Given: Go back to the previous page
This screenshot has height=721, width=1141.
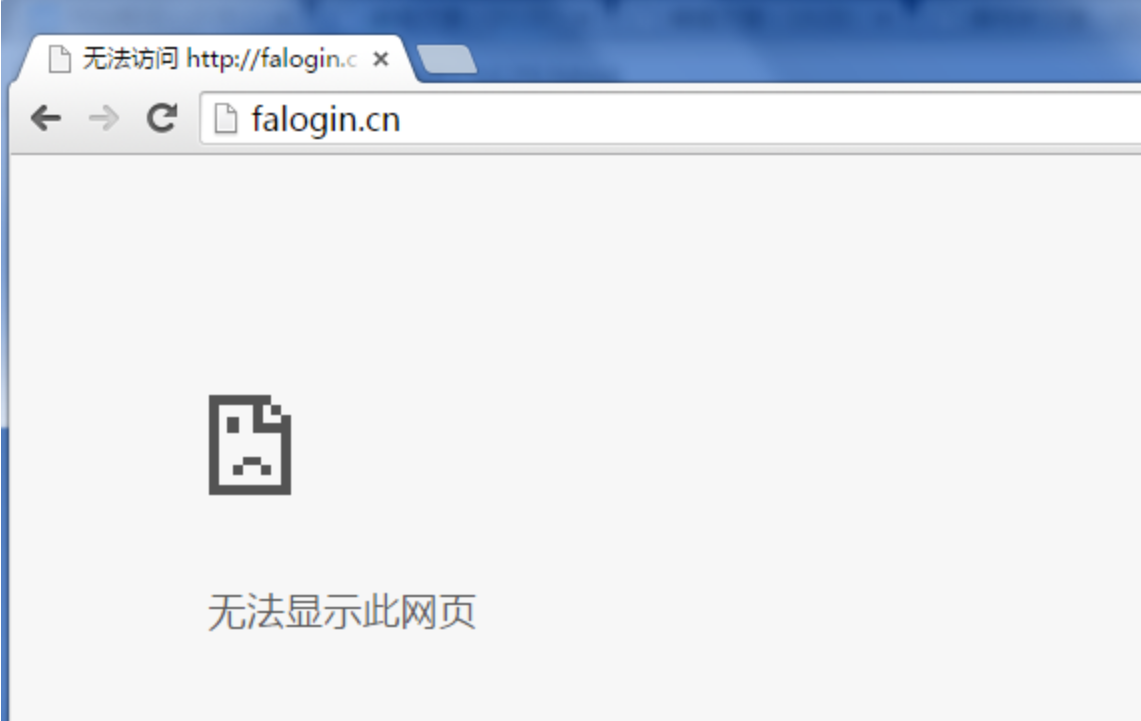Looking at the screenshot, I should 45,118.
